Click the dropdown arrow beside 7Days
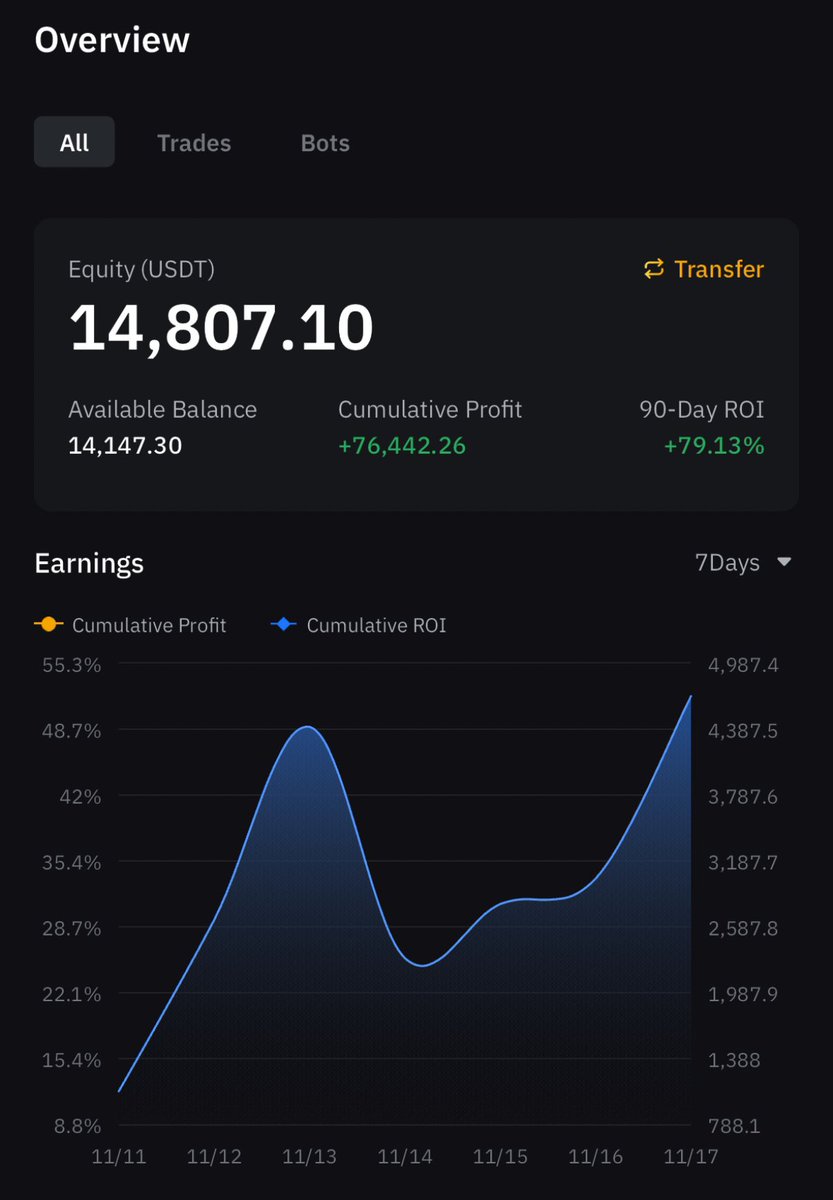 (784, 563)
